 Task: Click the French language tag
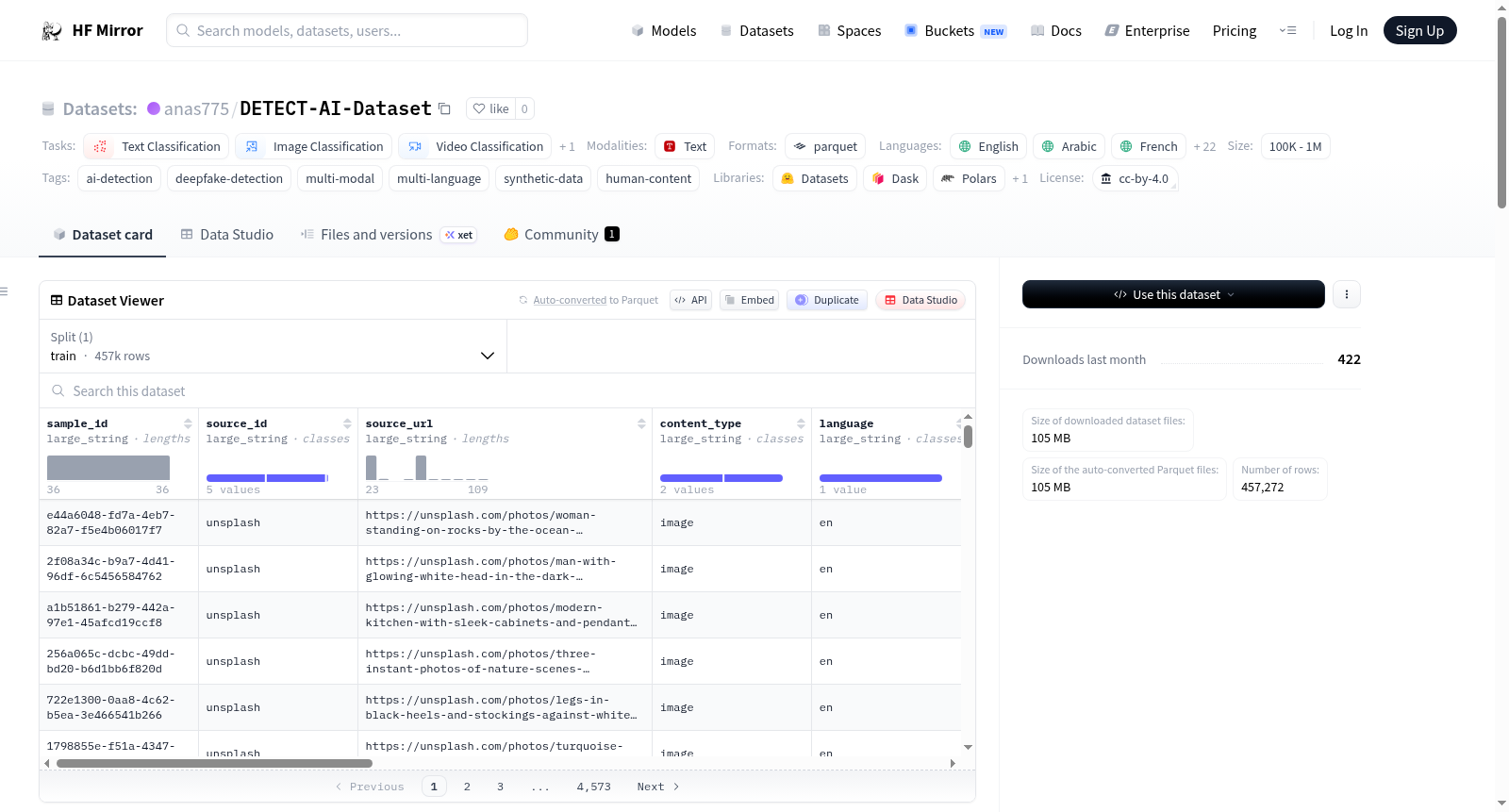point(1149,146)
